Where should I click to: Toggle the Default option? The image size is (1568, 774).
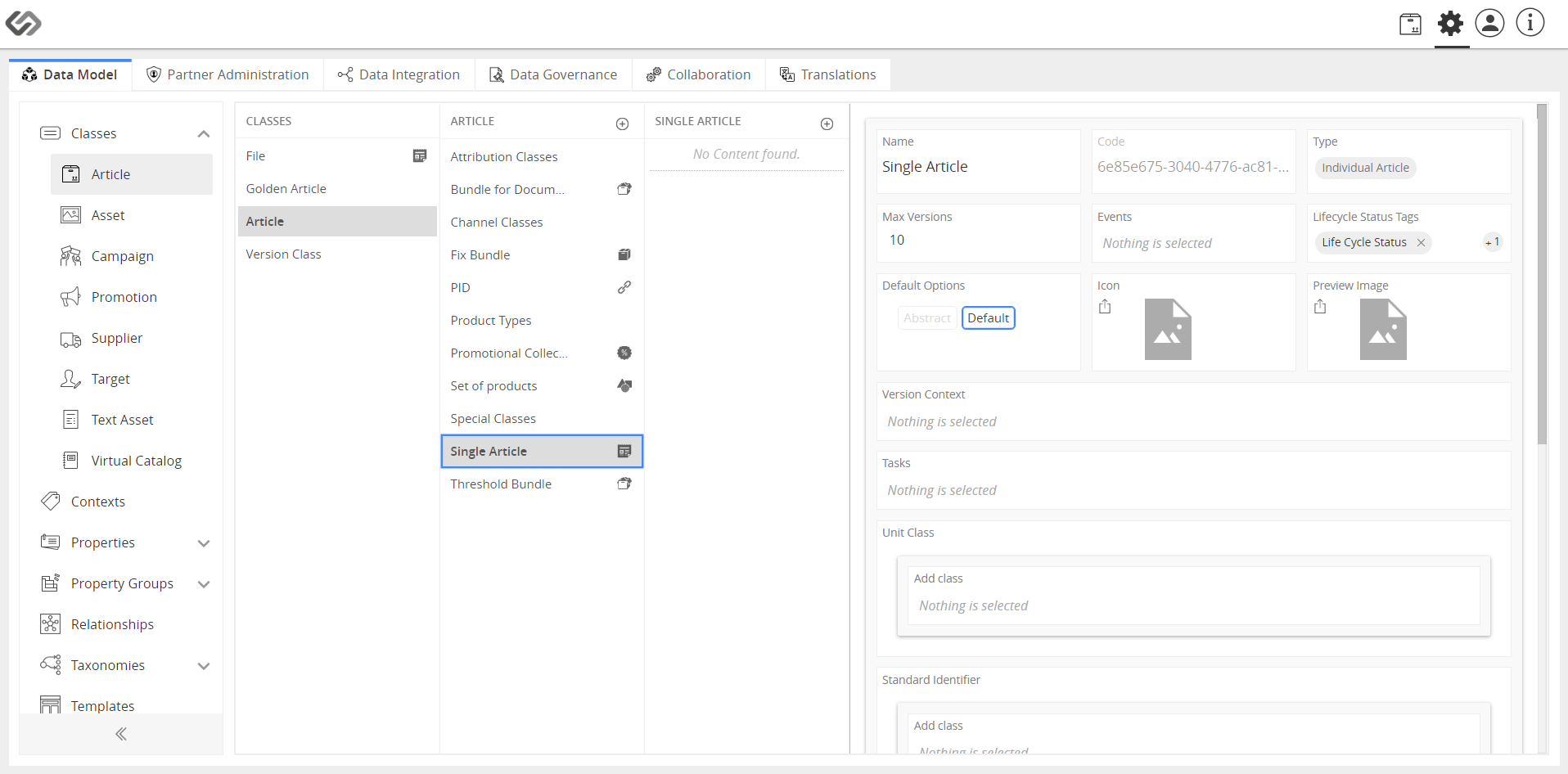988,318
